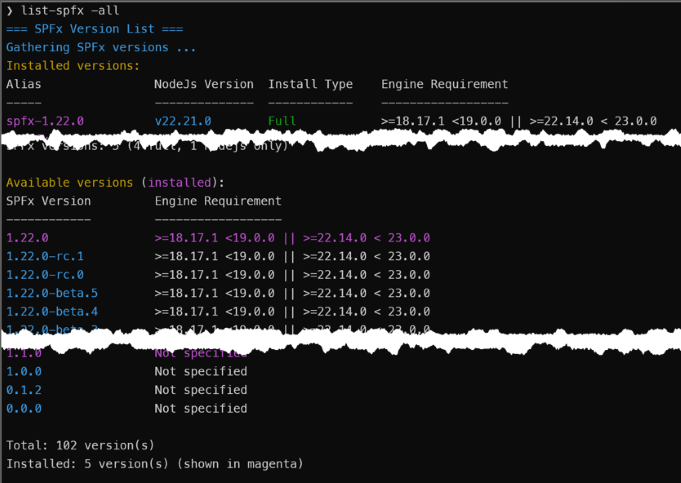
Task: Click the green Full install type
Action: coord(283,121)
